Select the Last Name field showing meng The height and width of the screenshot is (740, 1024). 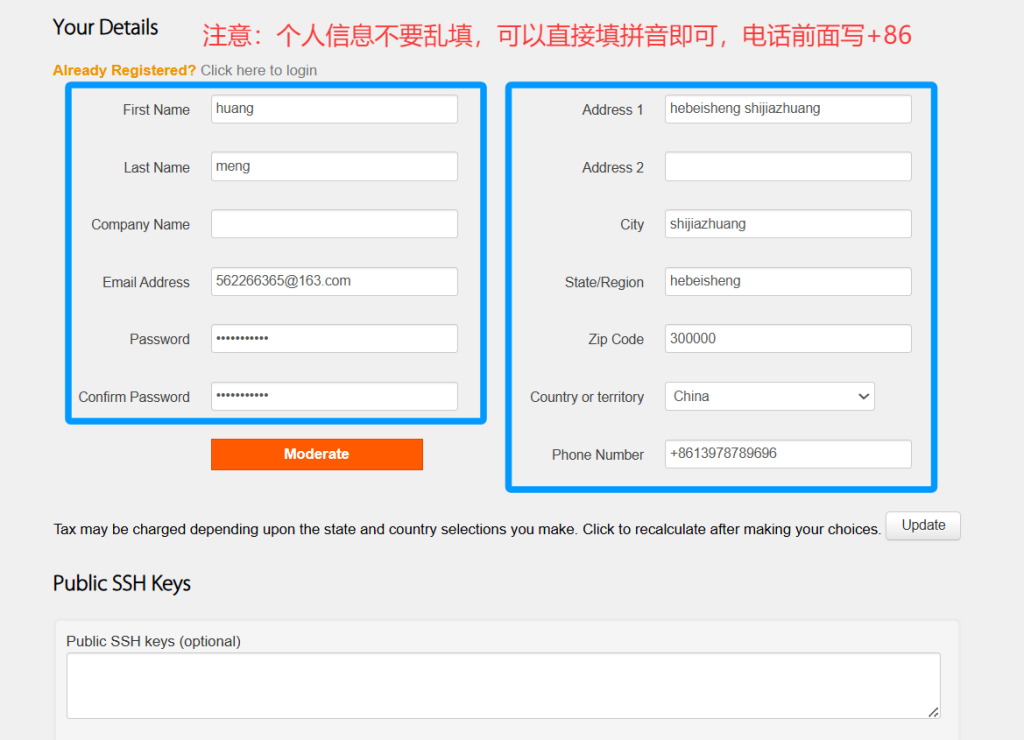pos(333,166)
